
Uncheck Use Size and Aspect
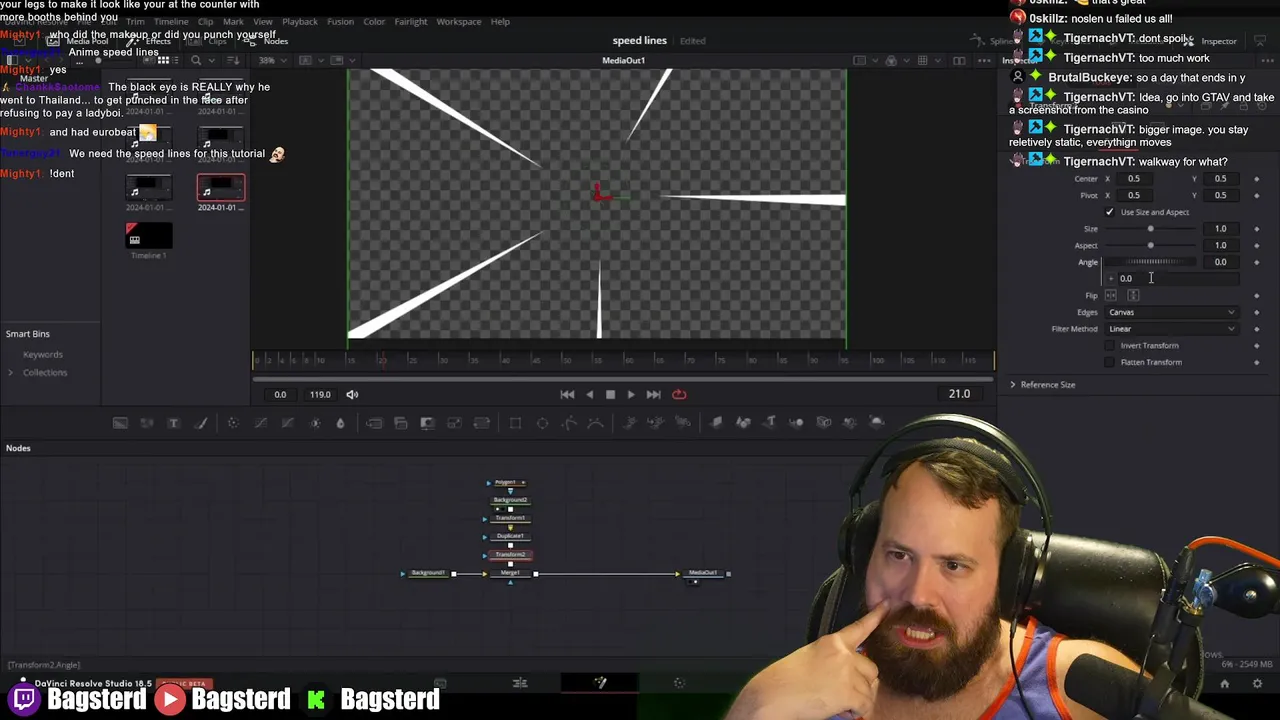(1109, 212)
